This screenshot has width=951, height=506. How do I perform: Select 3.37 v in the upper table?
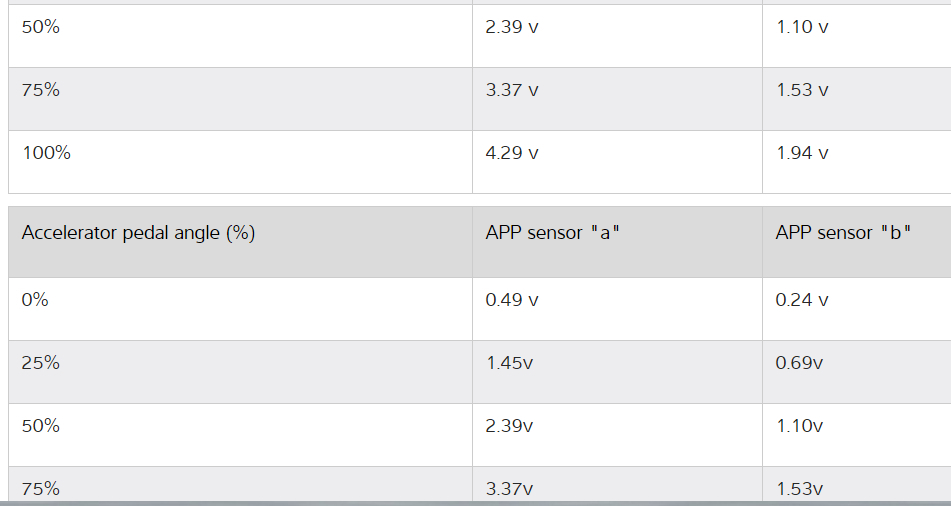tap(512, 90)
